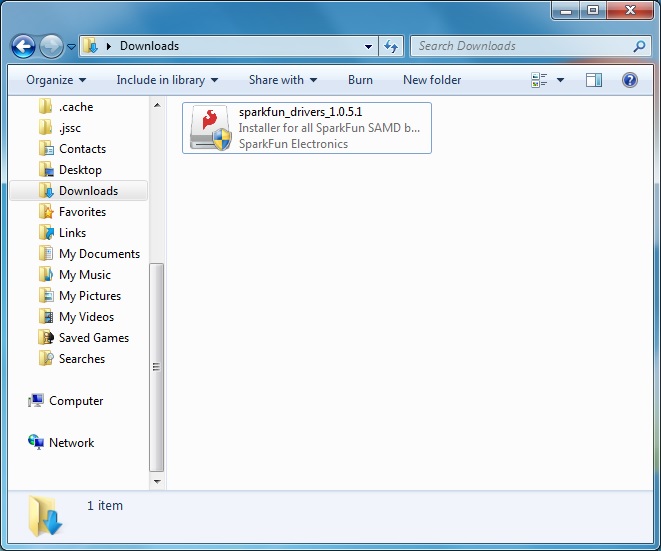Click the Favorites star folder icon

click(46, 211)
